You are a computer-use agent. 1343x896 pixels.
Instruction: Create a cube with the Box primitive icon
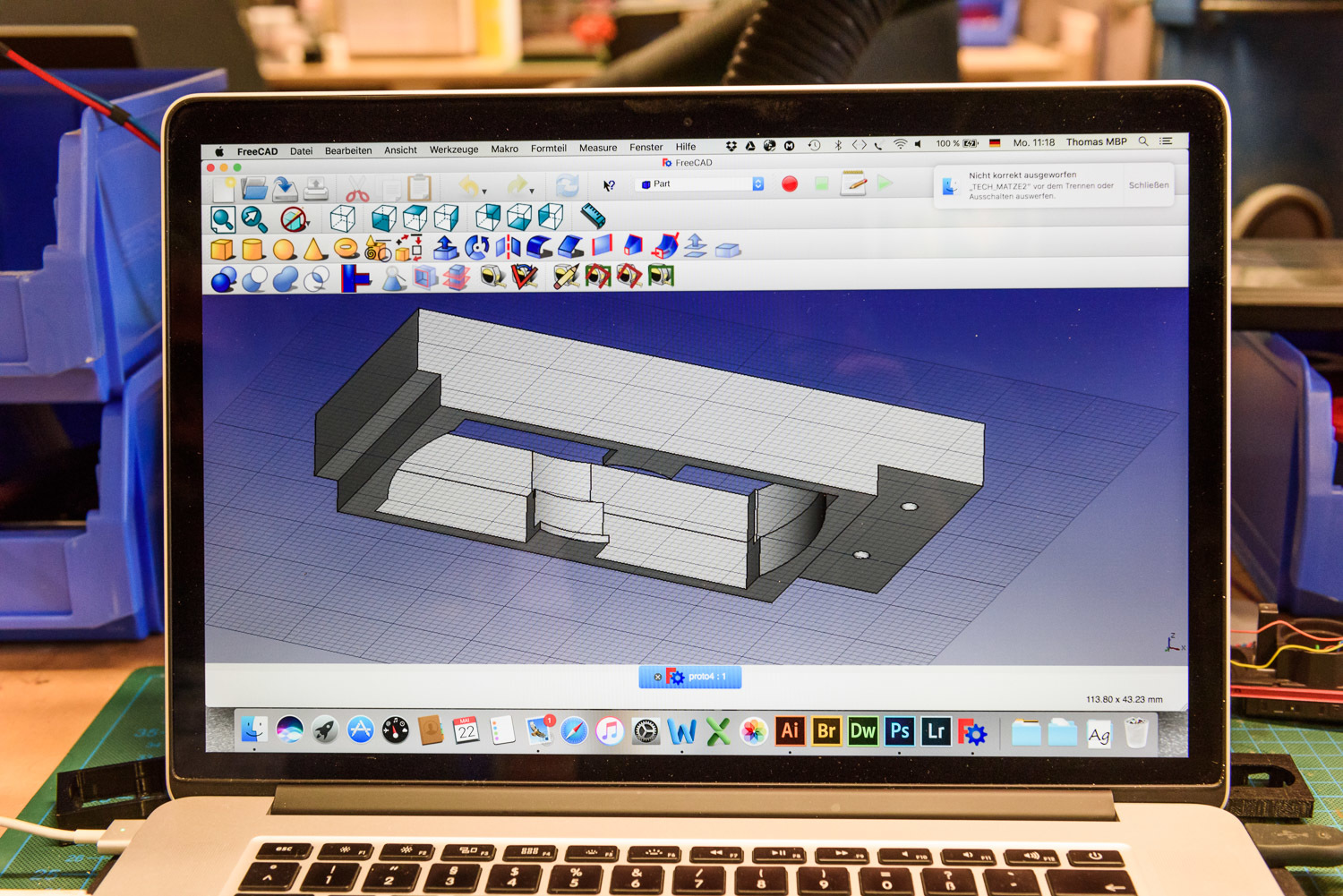click(222, 250)
